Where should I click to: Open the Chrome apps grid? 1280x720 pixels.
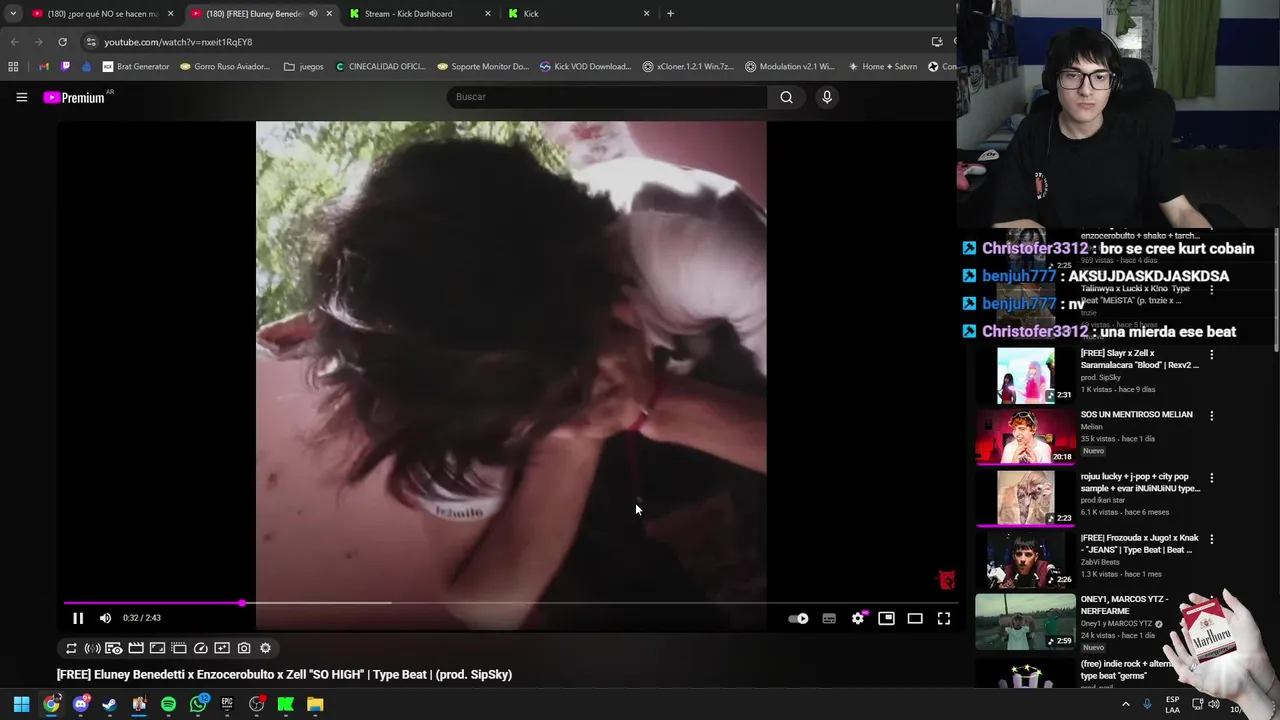click(x=13, y=67)
